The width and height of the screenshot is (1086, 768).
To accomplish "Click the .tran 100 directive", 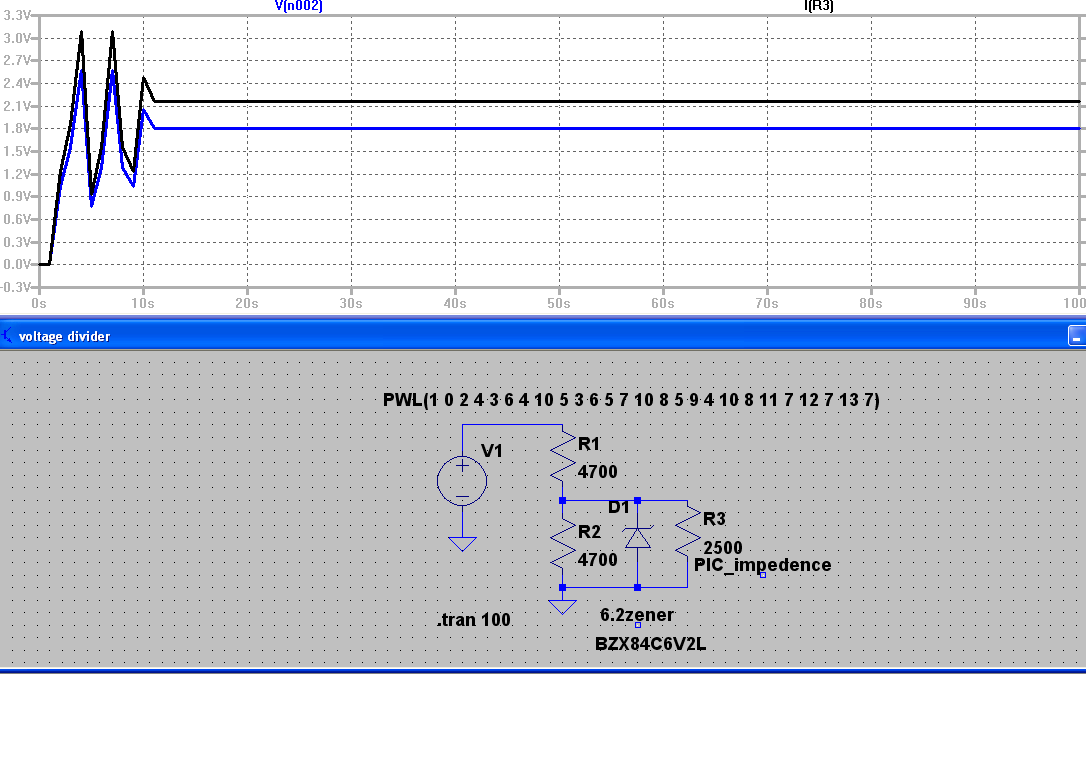I will coord(474,619).
